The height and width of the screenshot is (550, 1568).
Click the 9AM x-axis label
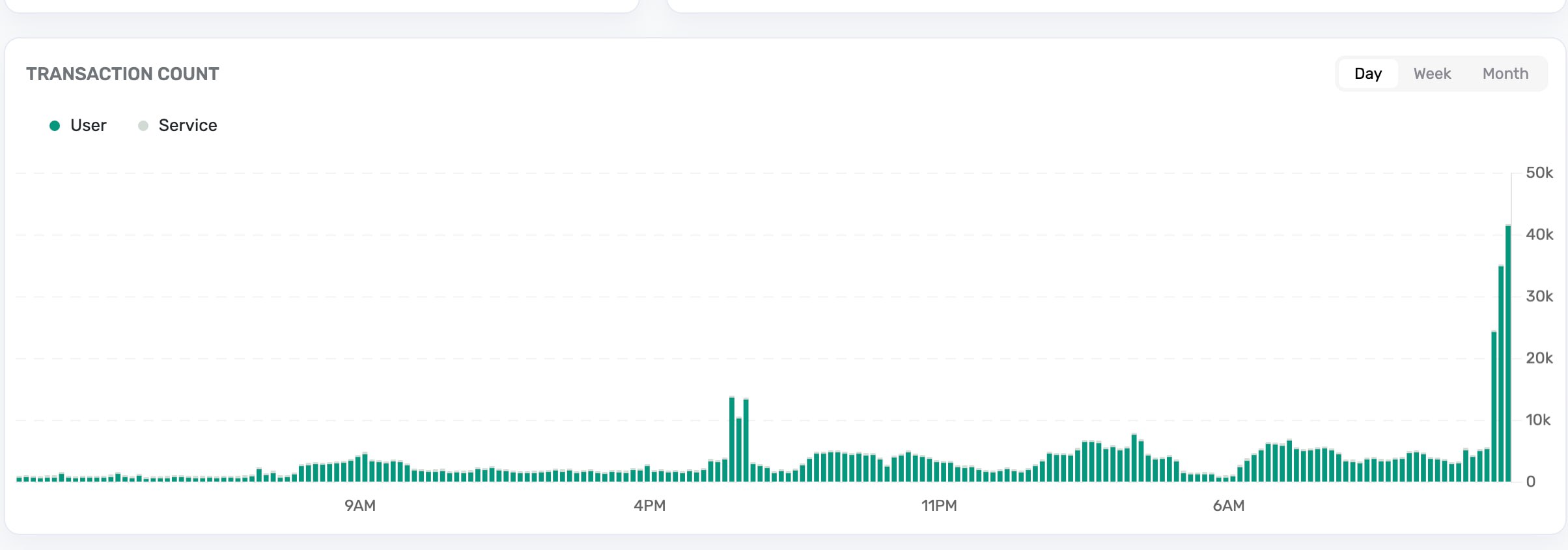pos(360,505)
